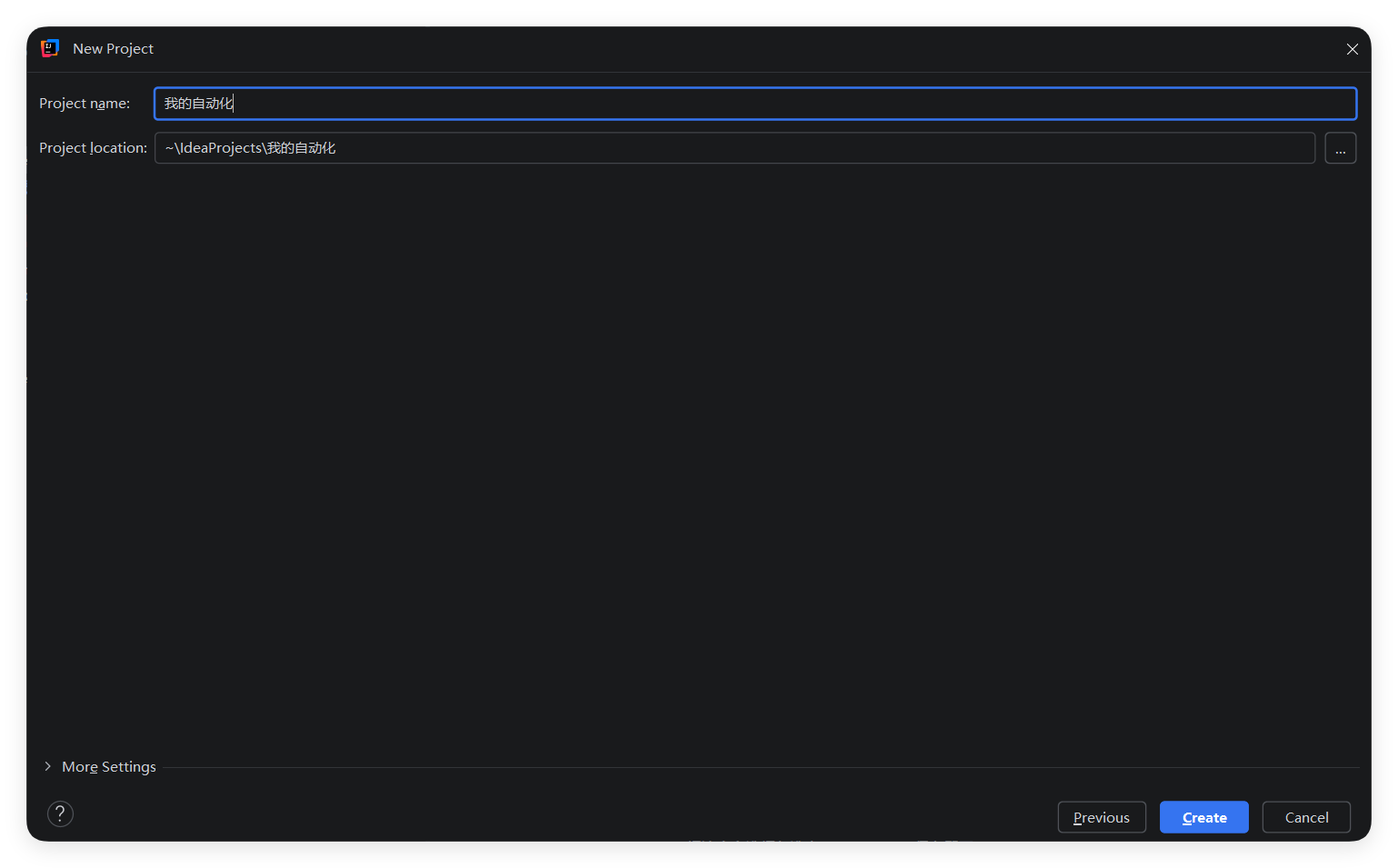The height and width of the screenshot is (868, 1398).
Task: Click blank space in the dialog body
Action: (x=698, y=454)
